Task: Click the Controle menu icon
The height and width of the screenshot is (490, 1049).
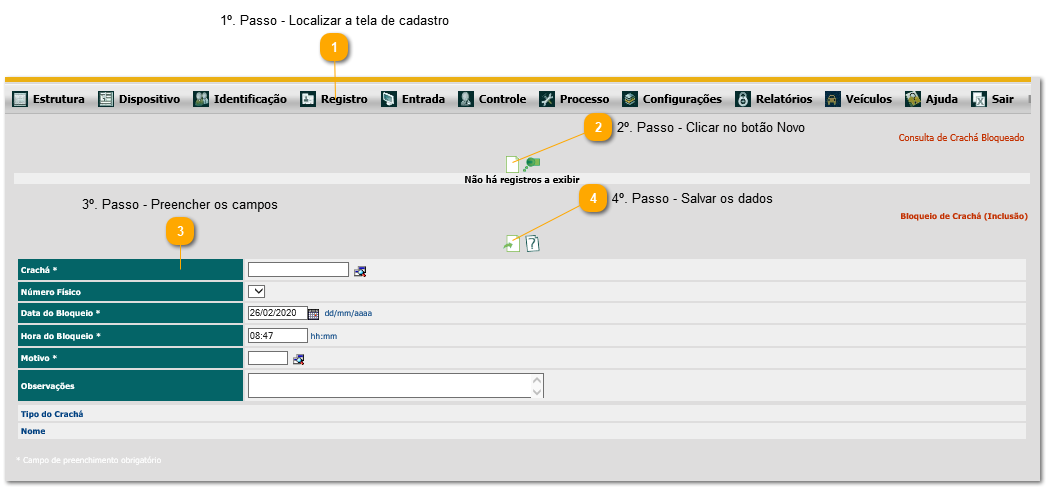Action: tap(466, 99)
